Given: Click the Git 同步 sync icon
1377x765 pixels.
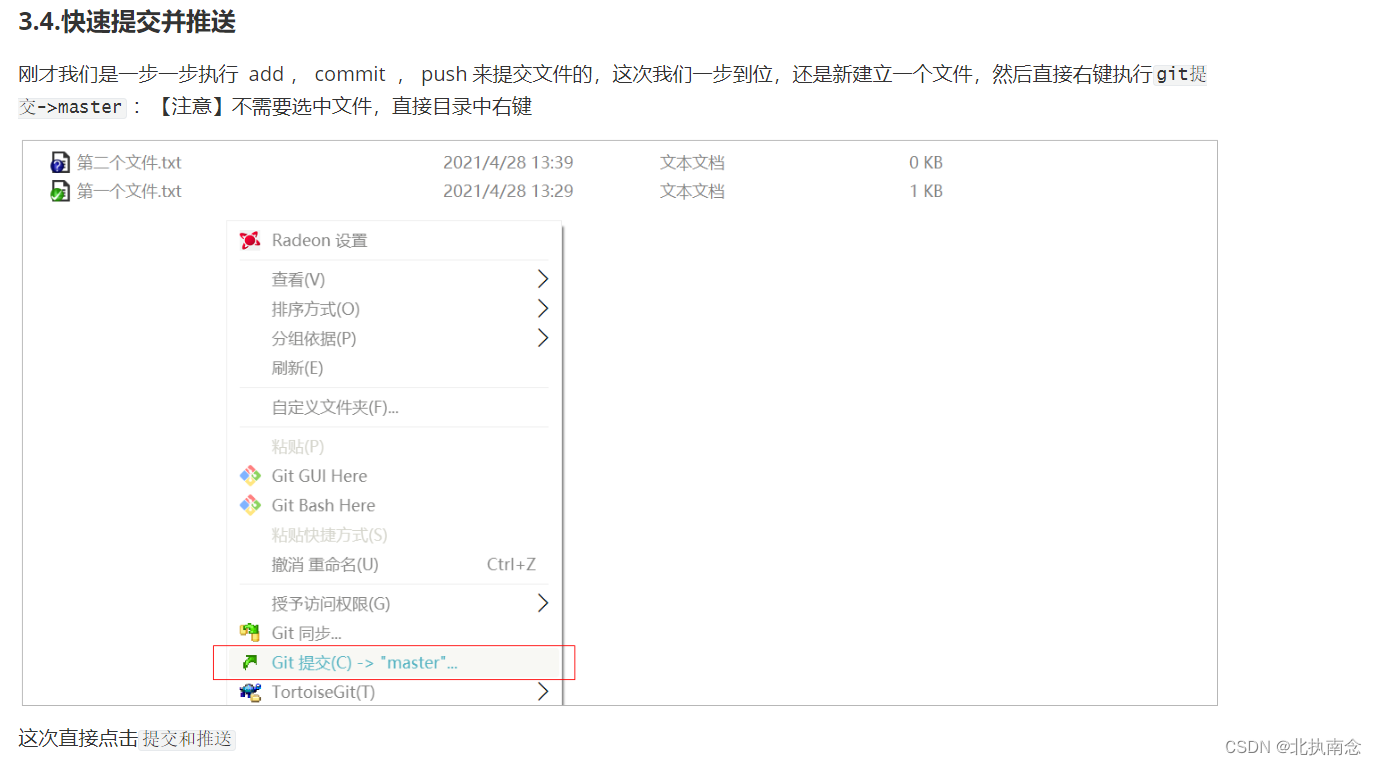Looking at the screenshot, I should click(x=250, y=633).
